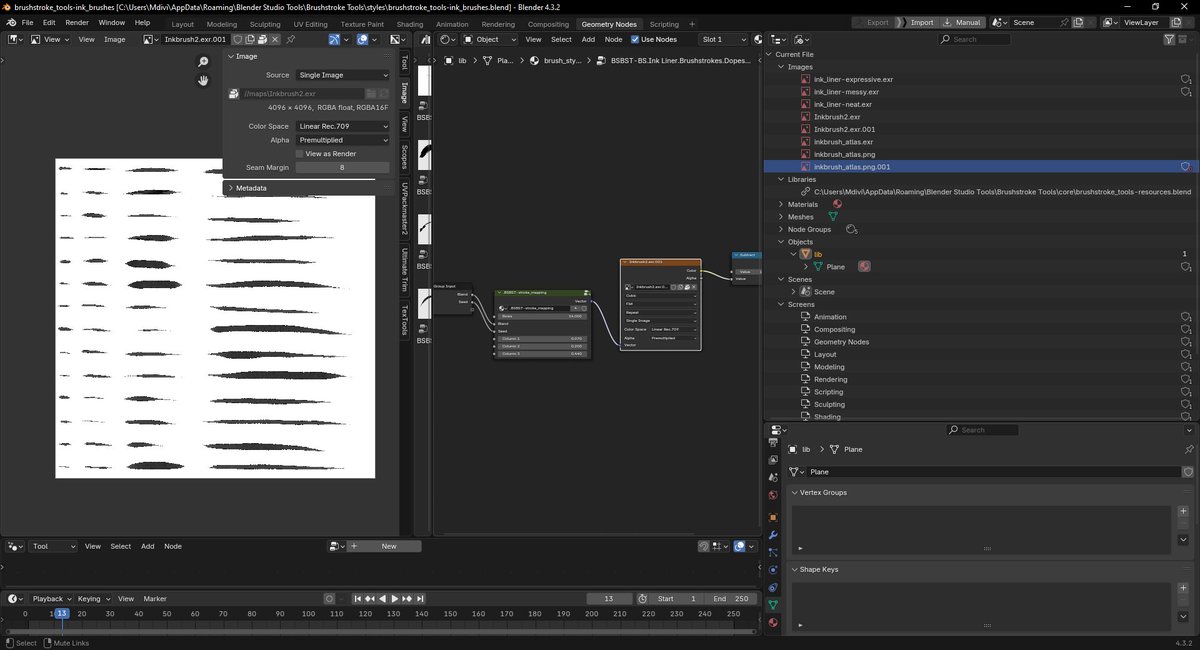This screenshot has width=1200, height=650.
Task: Open the Node menu in node editor
Action: (613, 39)
